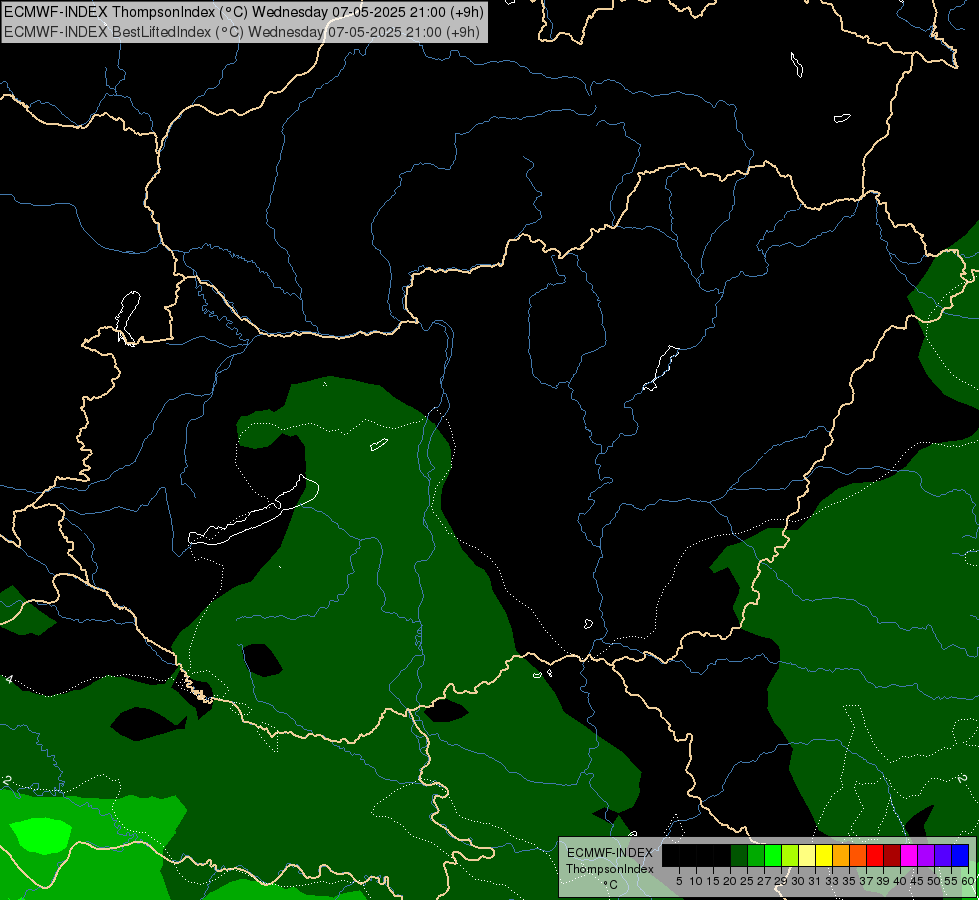Click legend scale value '31'
This screenshot has height=900, width=979.
pos(815,881)
